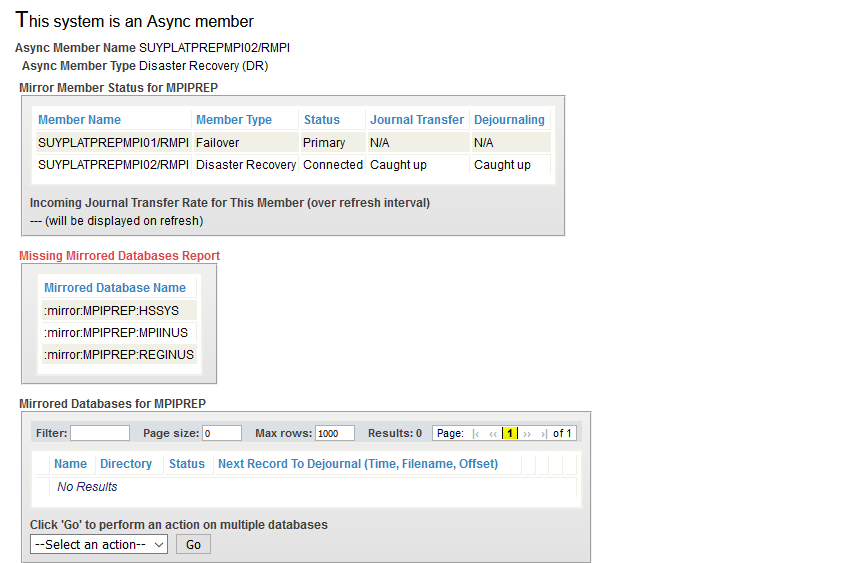Sort by Dejournaling column header
This screenshot has height=563, width=863.
click(x=509, y=119)
